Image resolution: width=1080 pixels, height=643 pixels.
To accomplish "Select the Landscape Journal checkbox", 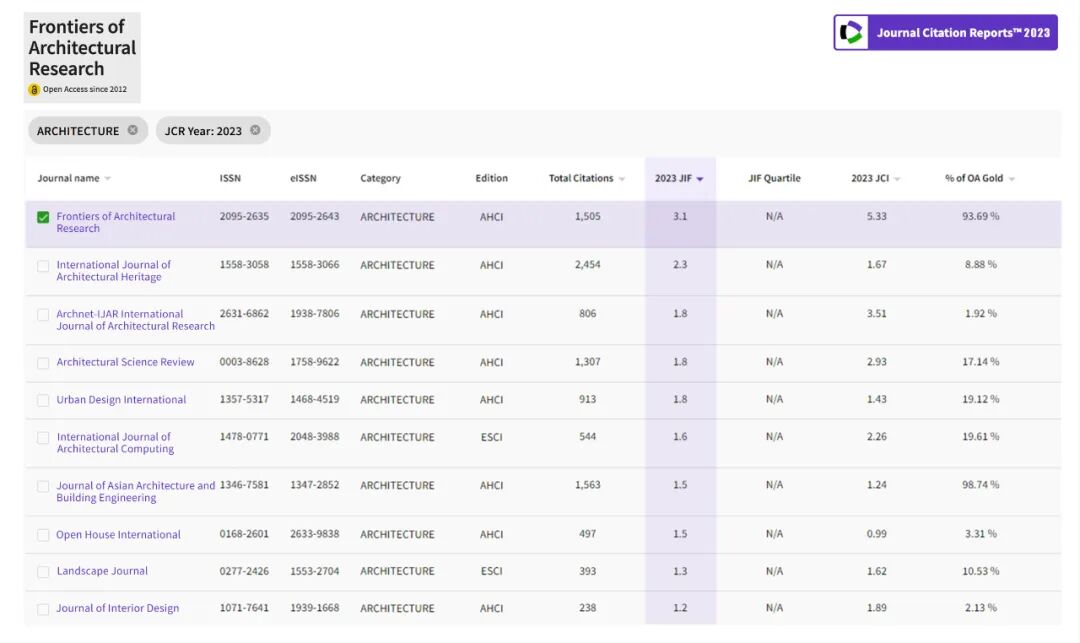I will (43, 572).
